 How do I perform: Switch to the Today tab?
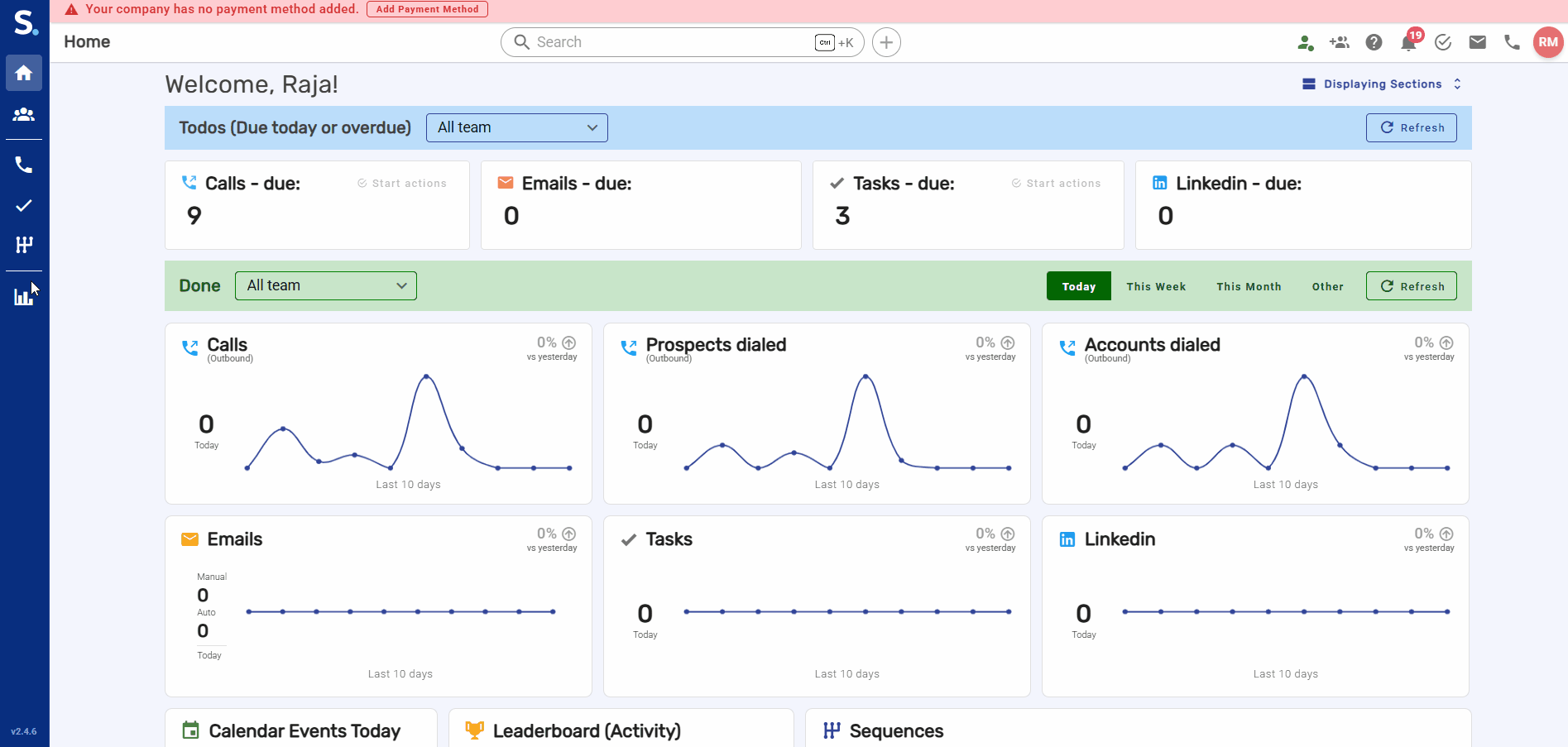coord(1078,286)
